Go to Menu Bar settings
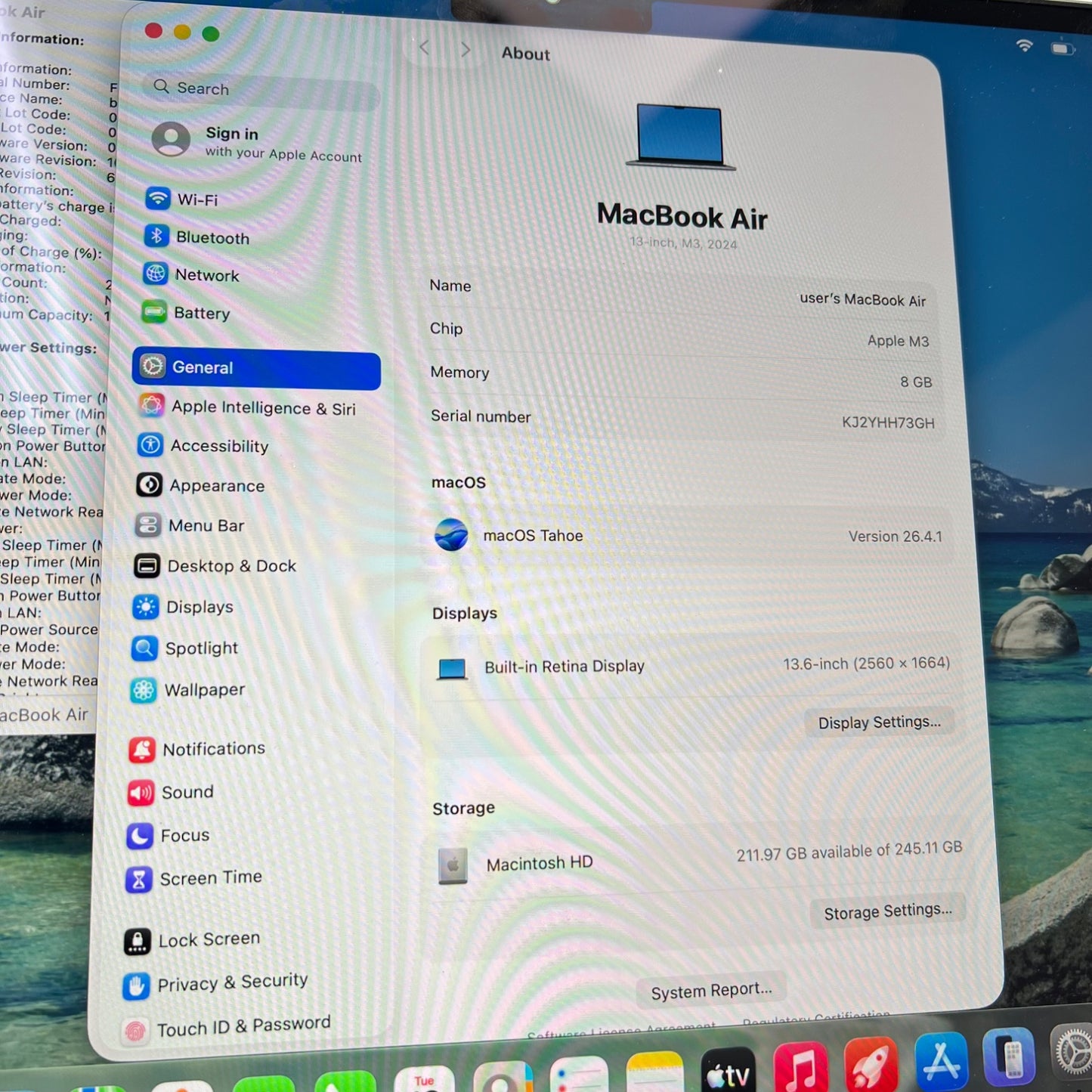The height and width of the screenshot is (1092, 1092). tap(190, 525)
